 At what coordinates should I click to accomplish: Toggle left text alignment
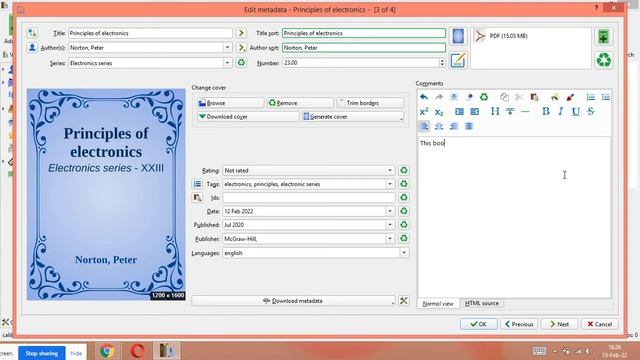(424, 126)
